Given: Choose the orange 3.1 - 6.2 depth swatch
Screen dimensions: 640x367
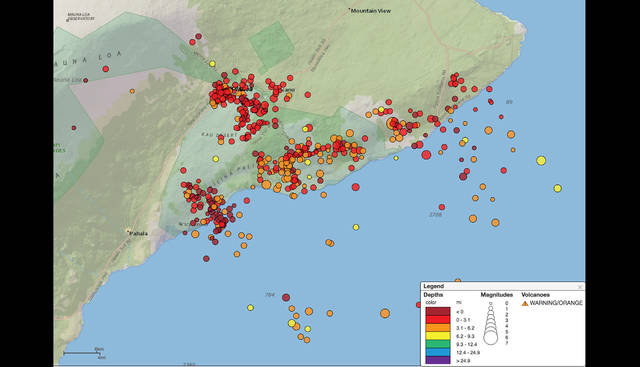Looking at the screenshot, I should click(438, 328).
